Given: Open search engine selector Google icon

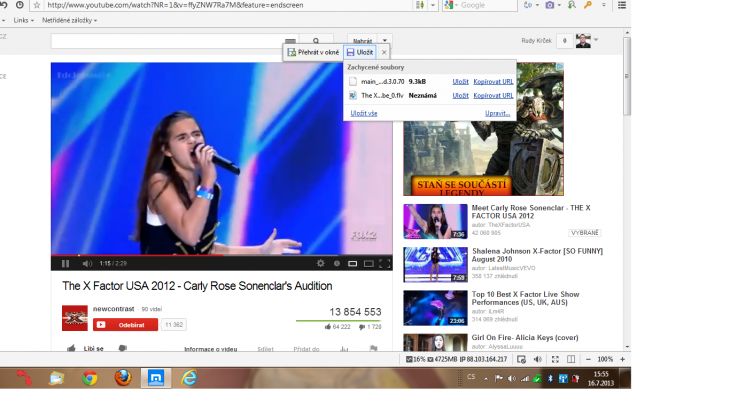Looking at the screenshot, I should (450, 5).
